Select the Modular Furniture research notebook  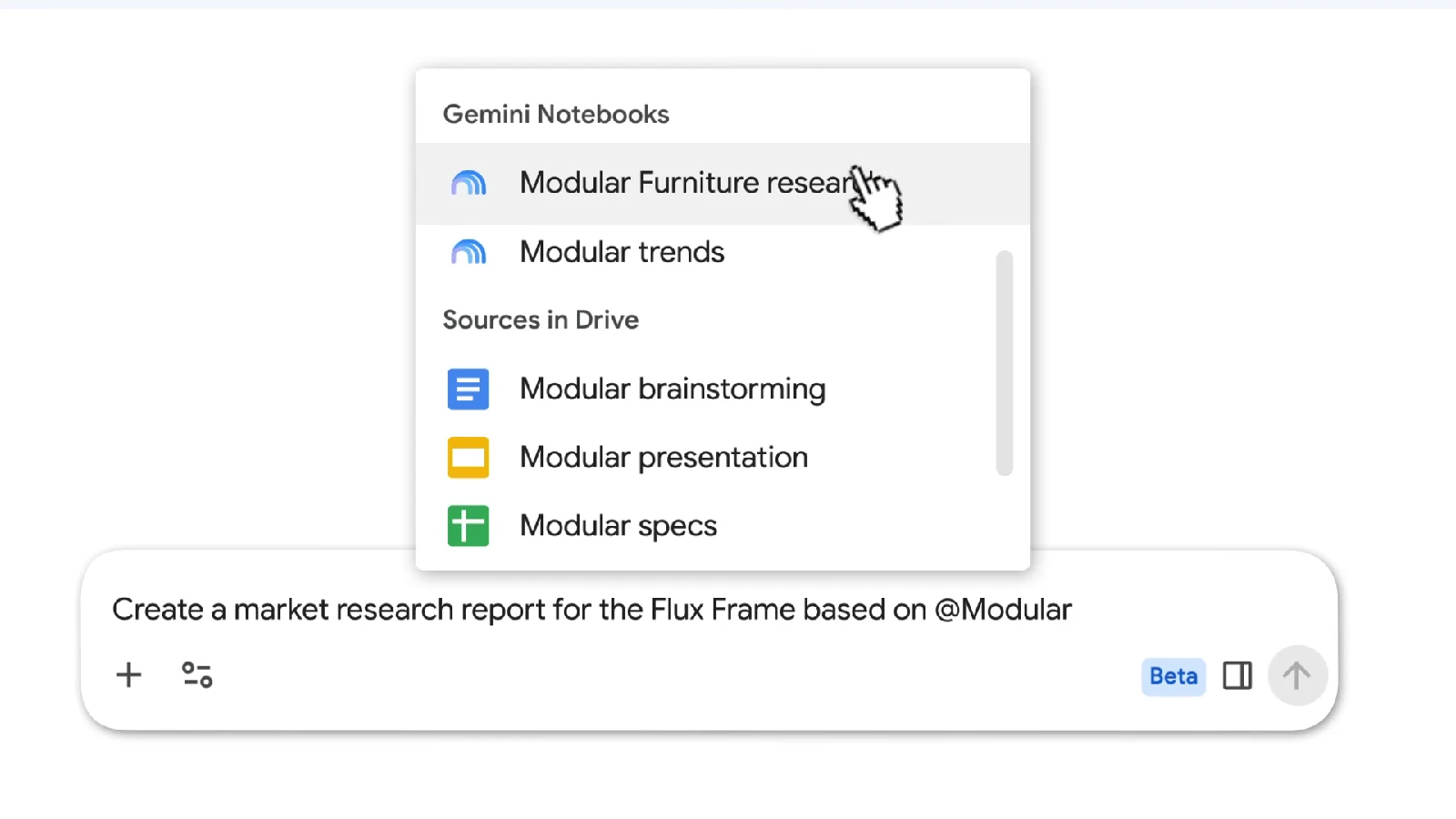point(723,183)
